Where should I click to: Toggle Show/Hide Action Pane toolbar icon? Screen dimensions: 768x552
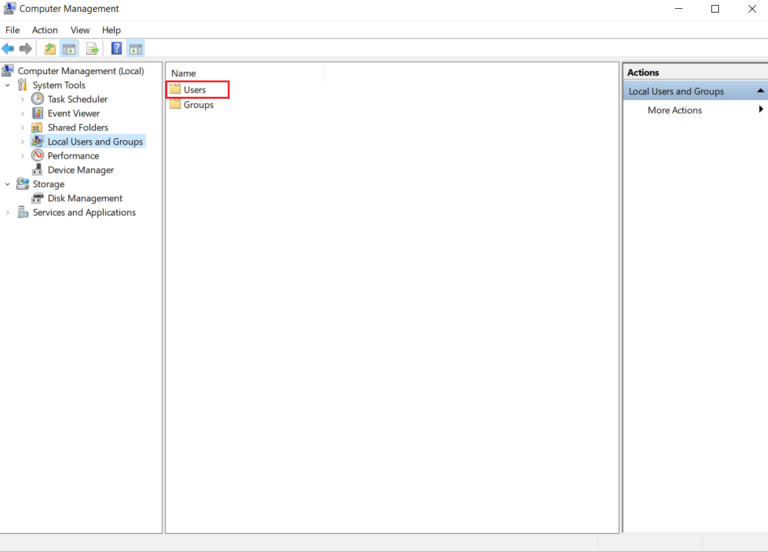[136, 48]
